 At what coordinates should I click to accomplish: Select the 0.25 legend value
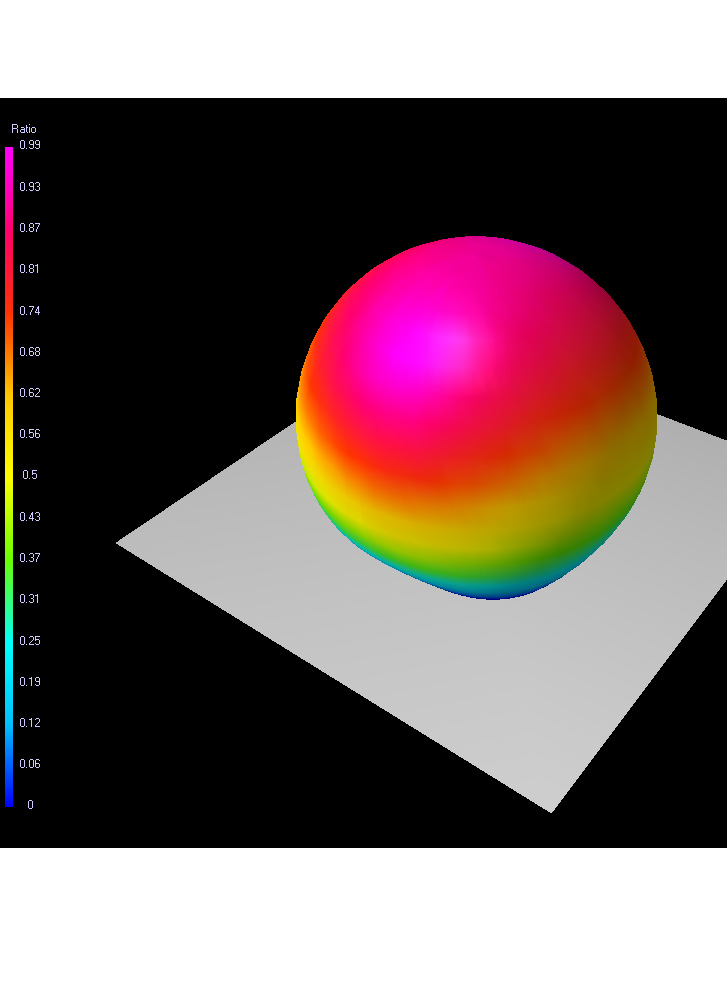[x=29, y=640]
